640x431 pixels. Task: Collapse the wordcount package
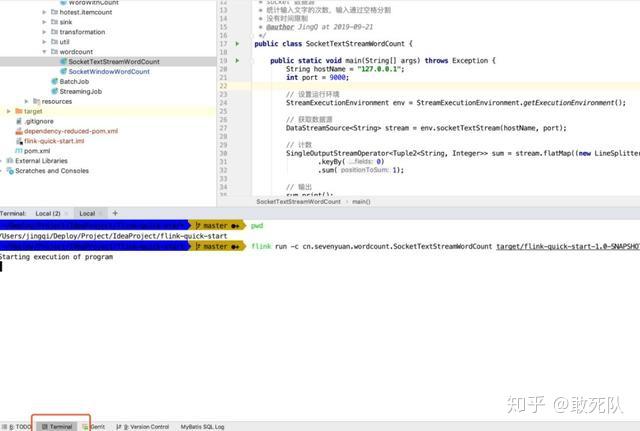(44, 52)
